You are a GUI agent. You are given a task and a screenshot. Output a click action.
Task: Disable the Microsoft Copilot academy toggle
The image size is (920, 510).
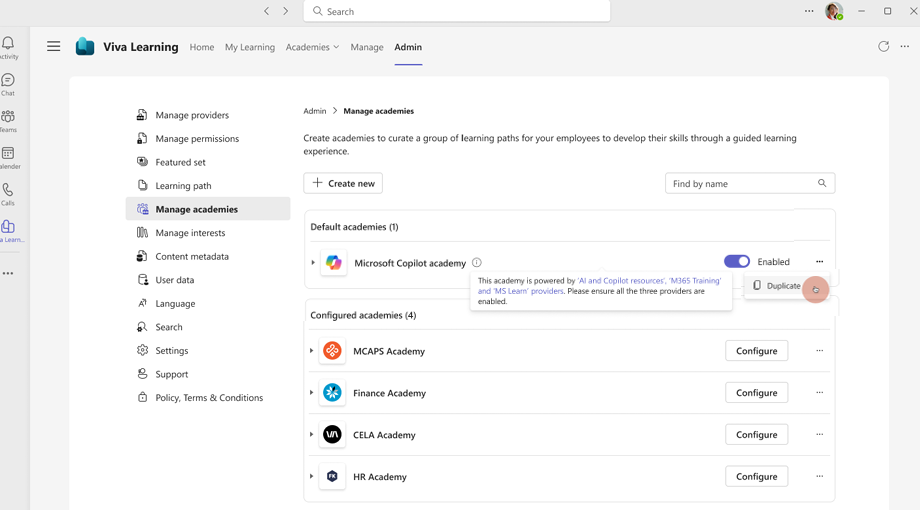737,262
